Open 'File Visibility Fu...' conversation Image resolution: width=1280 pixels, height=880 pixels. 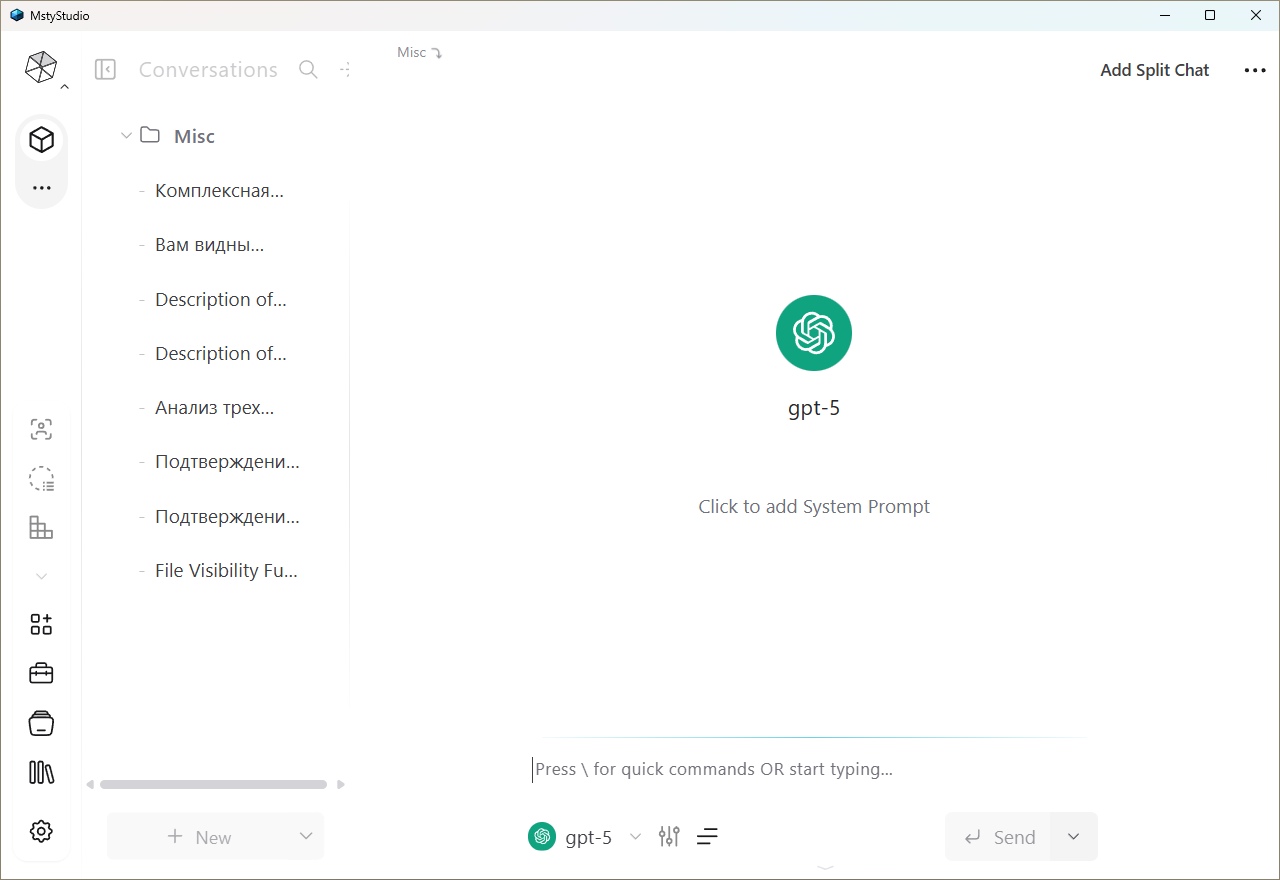point(226,571)
